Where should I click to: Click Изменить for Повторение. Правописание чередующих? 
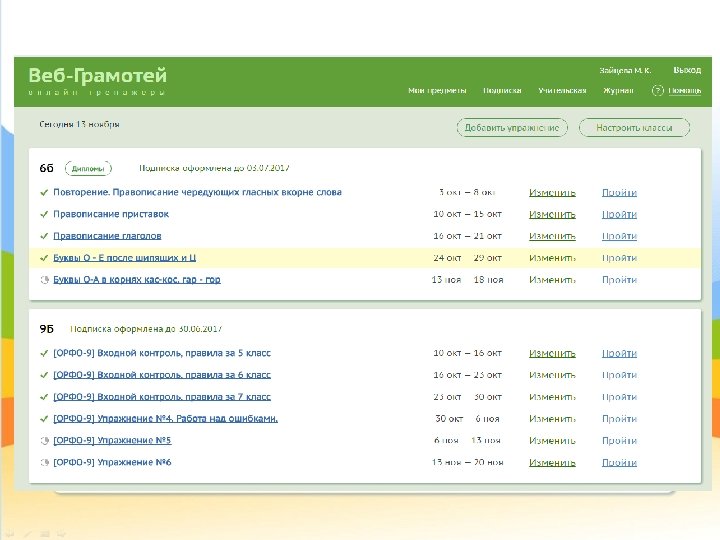(552, 192)
